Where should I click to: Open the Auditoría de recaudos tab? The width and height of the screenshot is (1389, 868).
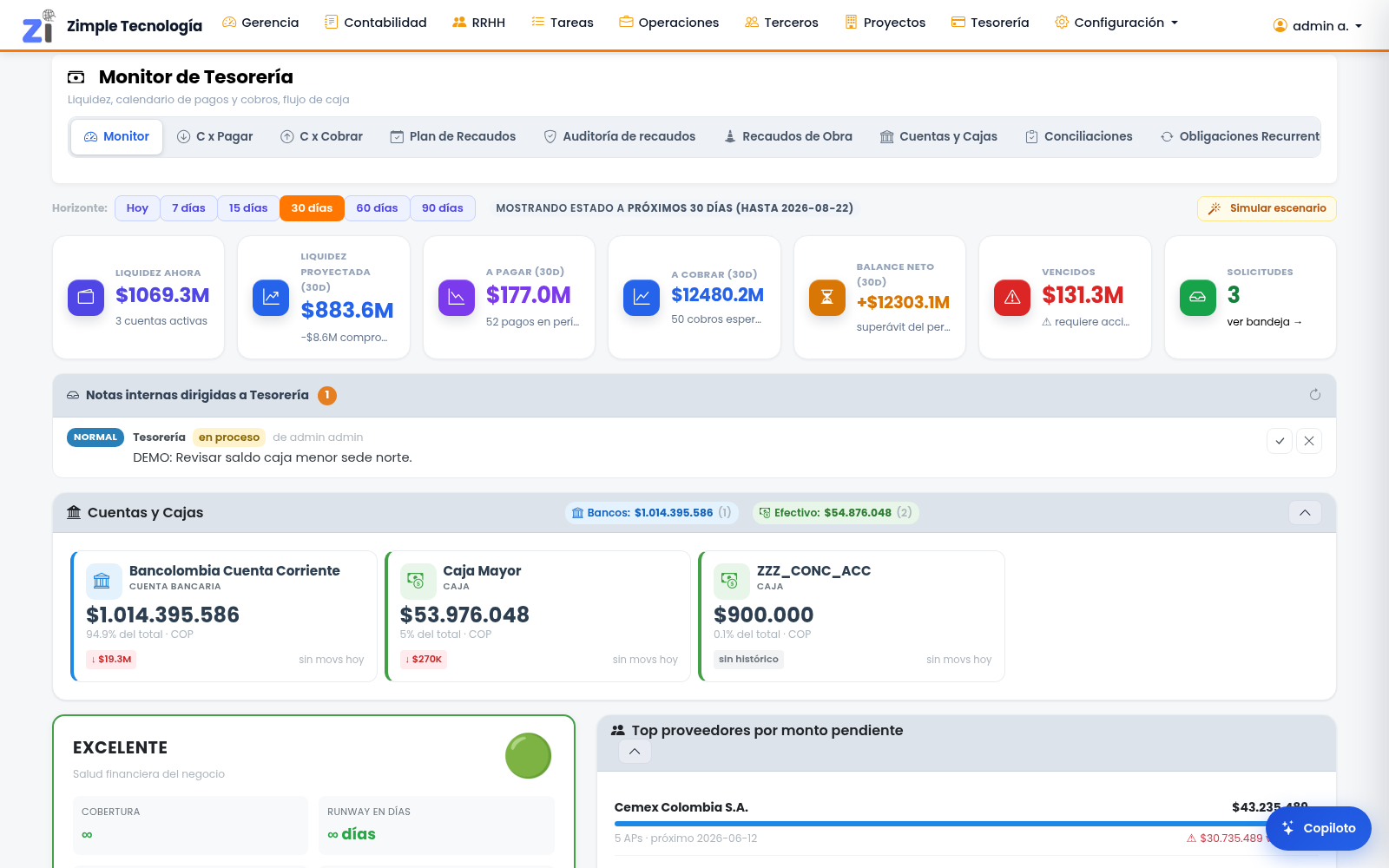[619, 137]
